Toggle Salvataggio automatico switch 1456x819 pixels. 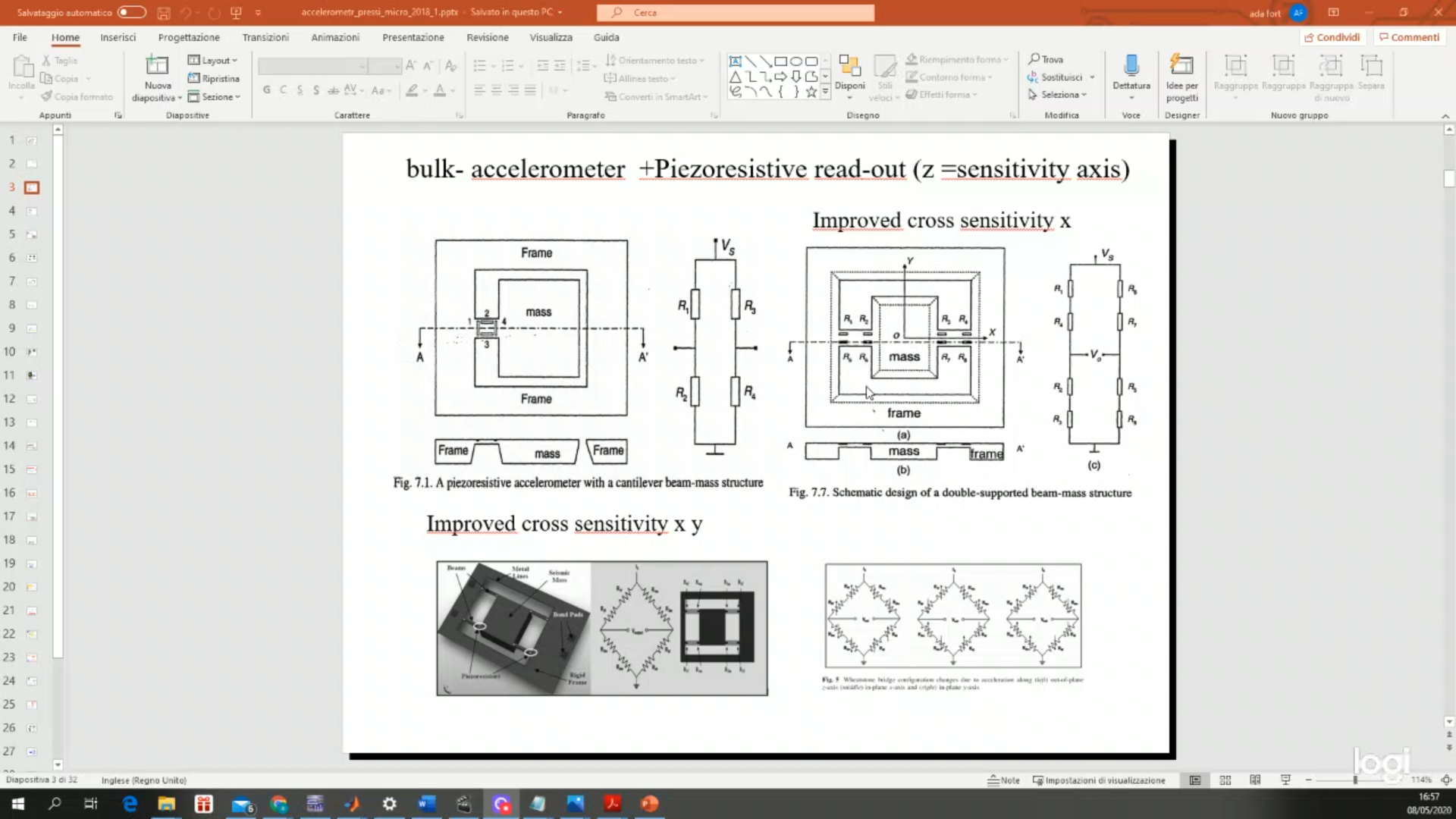point(131,12)
